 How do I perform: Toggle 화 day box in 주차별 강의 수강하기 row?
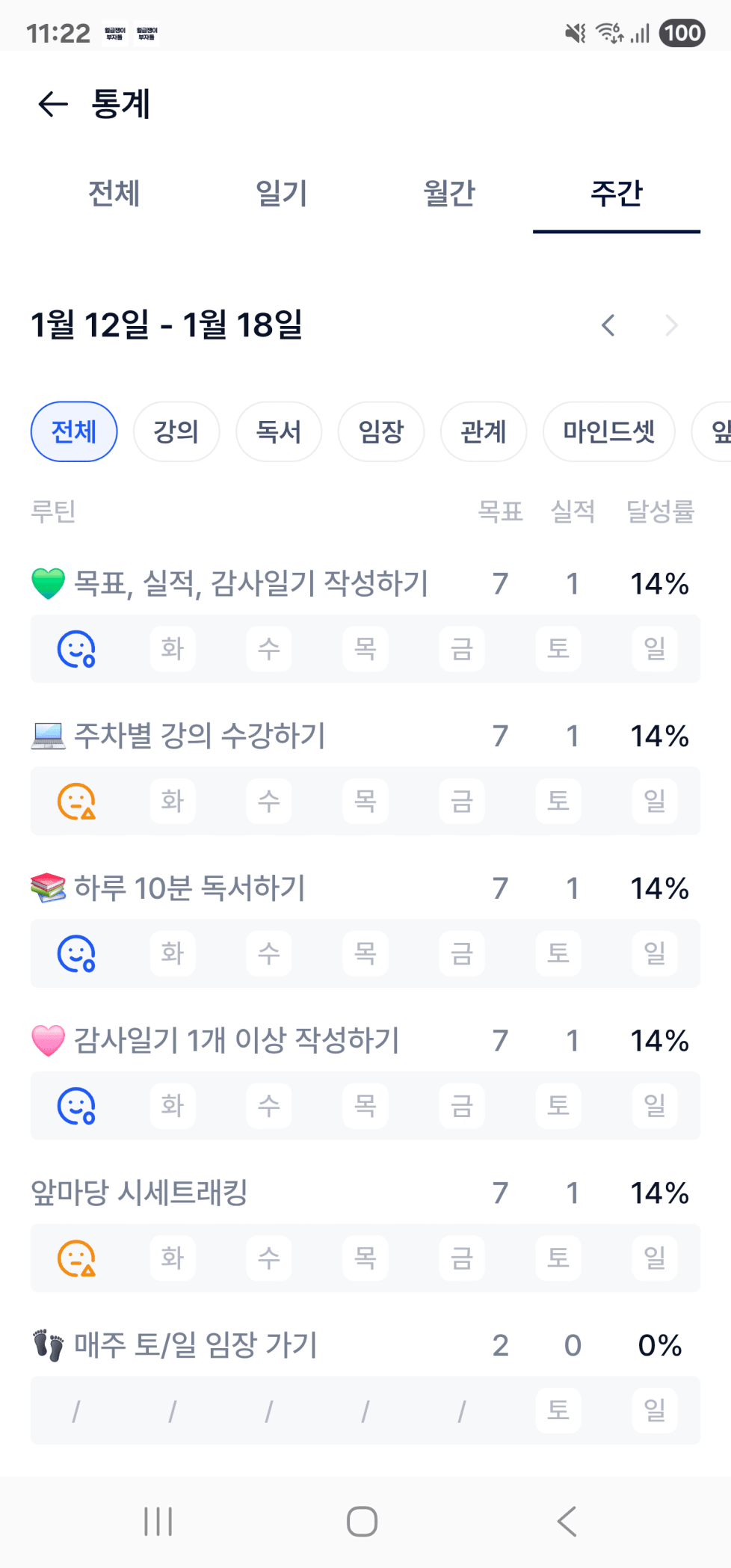(173, 802)
